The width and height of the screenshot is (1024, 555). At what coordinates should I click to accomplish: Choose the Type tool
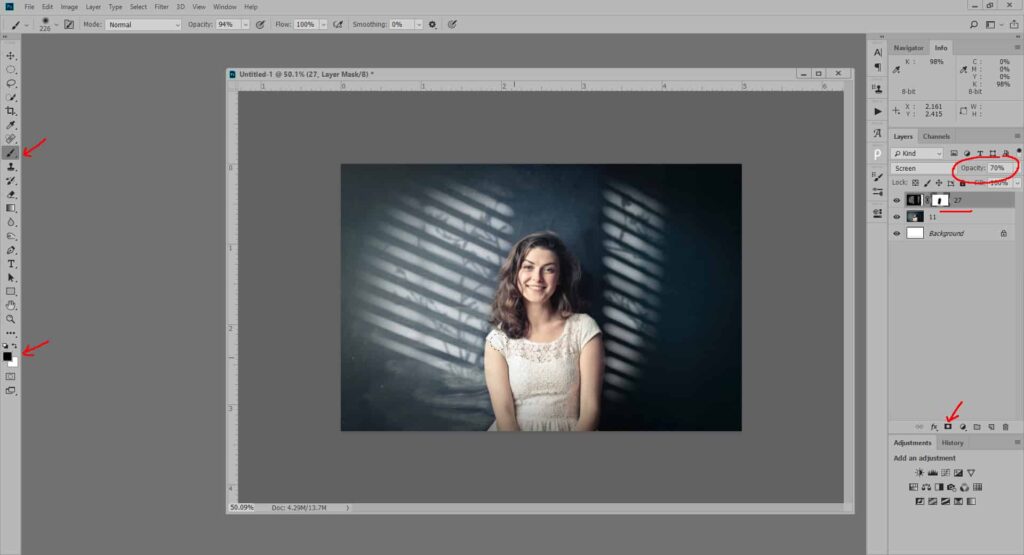[x=11, y=263]
